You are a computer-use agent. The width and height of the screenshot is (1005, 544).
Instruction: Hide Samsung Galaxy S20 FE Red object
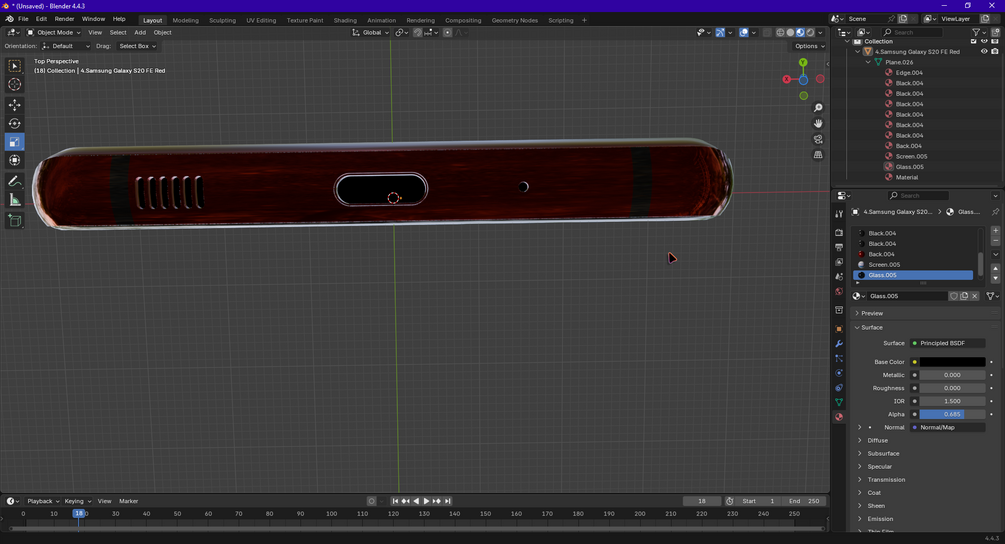point(984,51)
